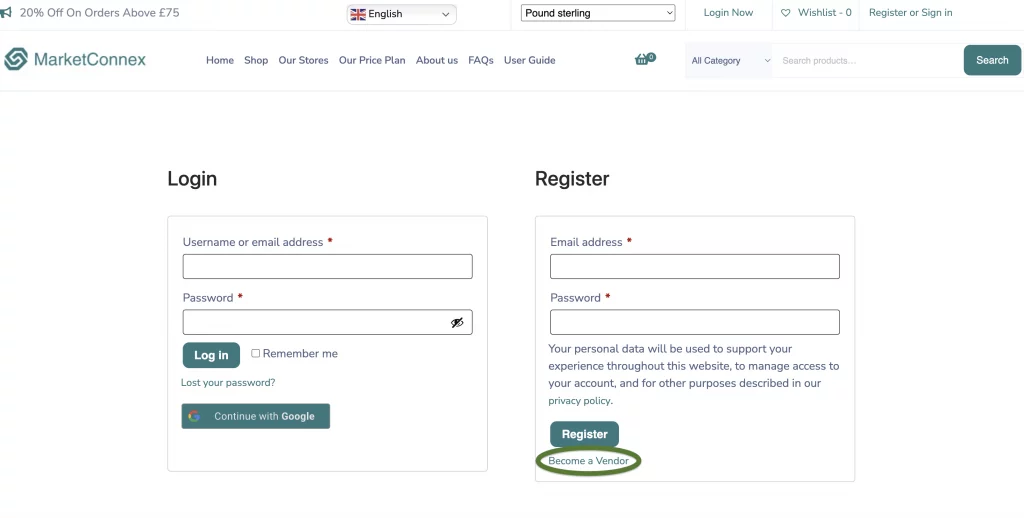Click the Google logo icon
The image size is (1024, 518).
coord(195,416)
